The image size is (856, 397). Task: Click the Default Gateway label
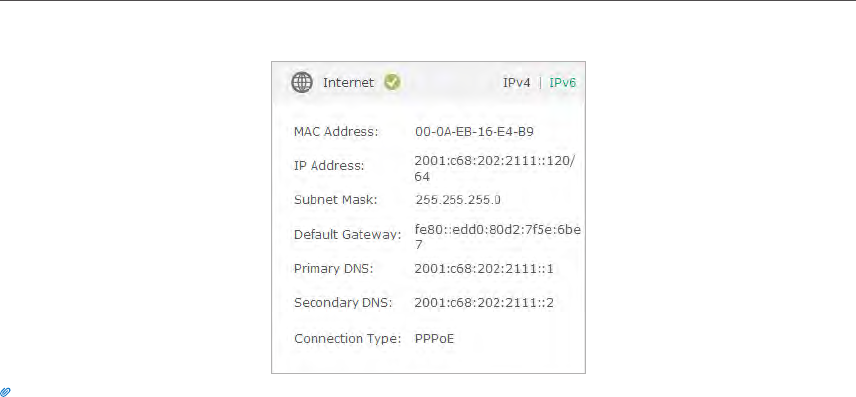pyautogui.click(x=347, y=235)
